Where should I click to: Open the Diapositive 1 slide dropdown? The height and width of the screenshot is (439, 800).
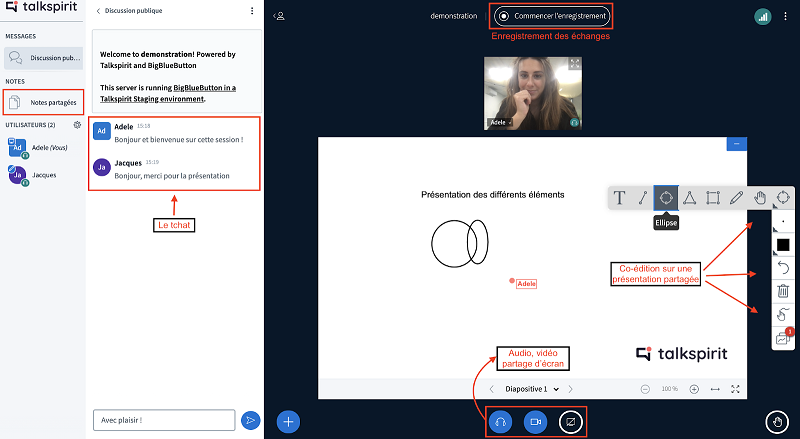532,389
